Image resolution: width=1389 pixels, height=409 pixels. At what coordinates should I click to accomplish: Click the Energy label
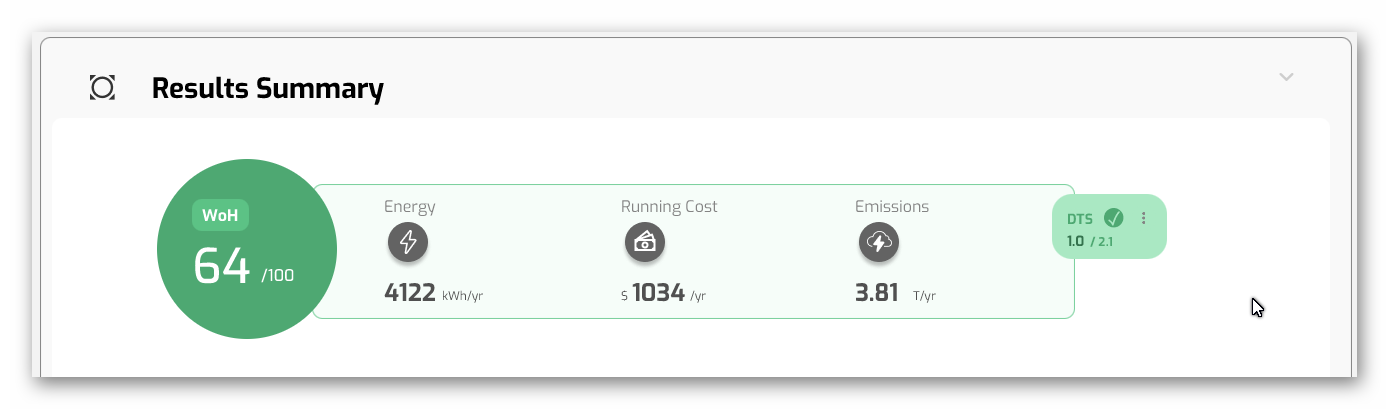[410, 207]
